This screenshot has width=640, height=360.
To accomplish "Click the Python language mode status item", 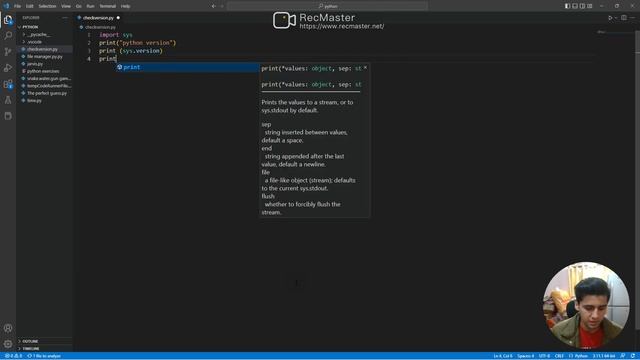I will click(x=578, y=356).
